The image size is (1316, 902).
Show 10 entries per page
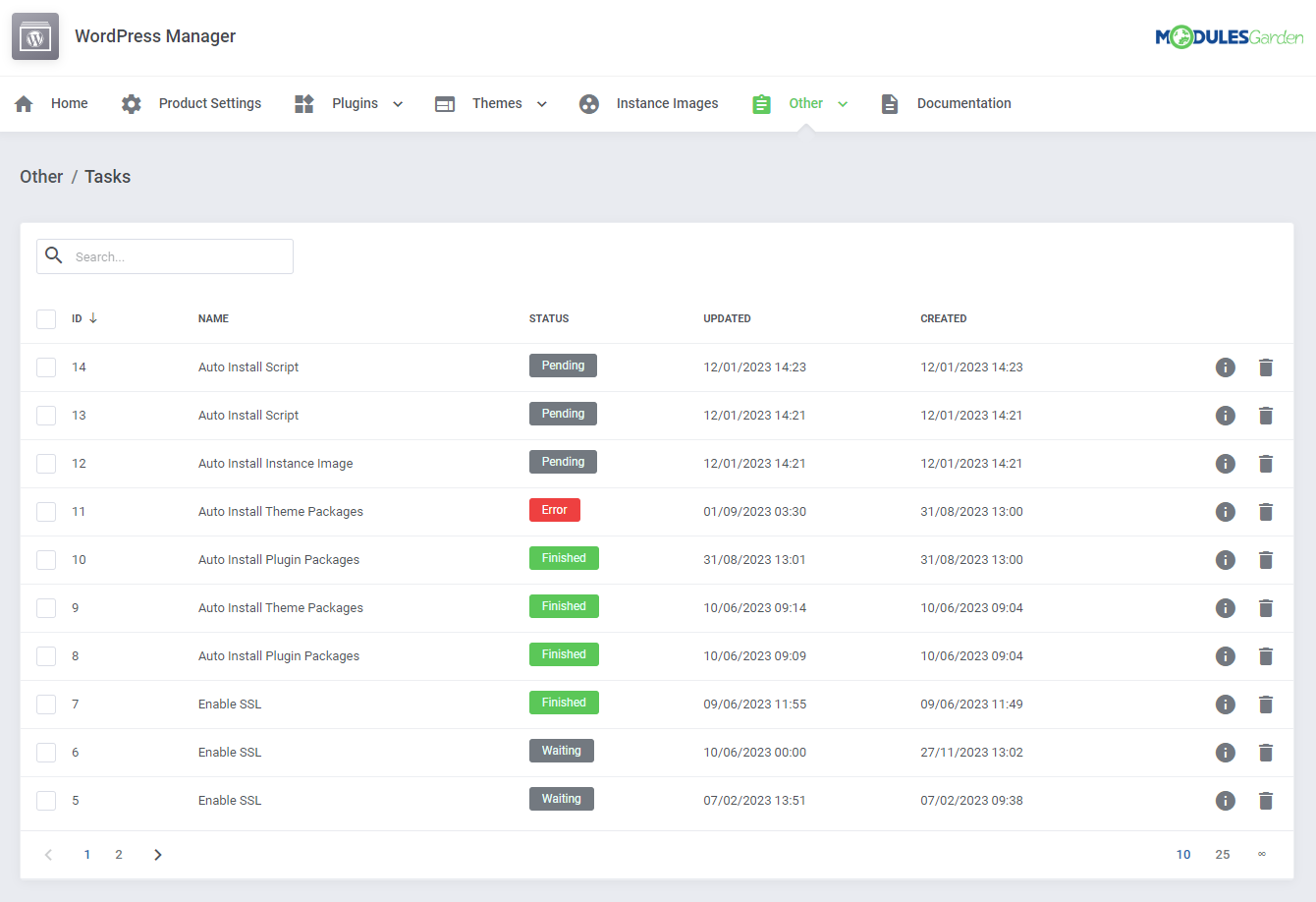click(x=1183, y=855)
